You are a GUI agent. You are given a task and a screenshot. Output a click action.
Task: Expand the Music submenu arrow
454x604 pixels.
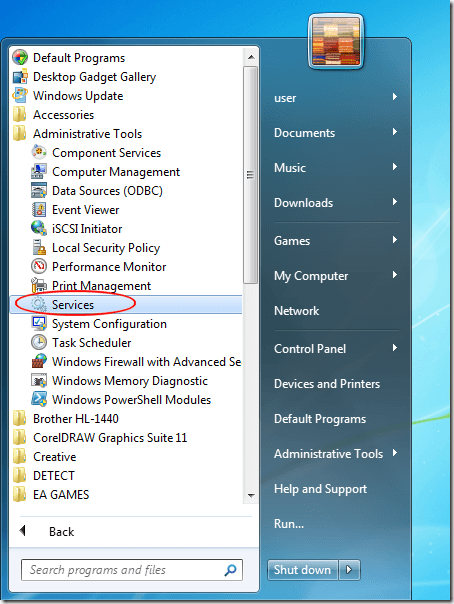[394, 167]
